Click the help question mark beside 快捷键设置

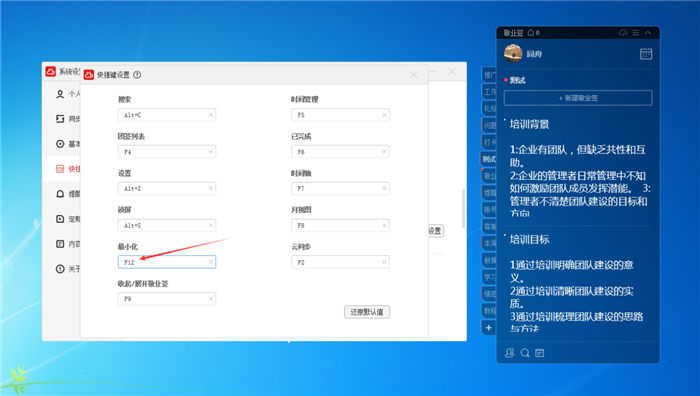point(137,75)
